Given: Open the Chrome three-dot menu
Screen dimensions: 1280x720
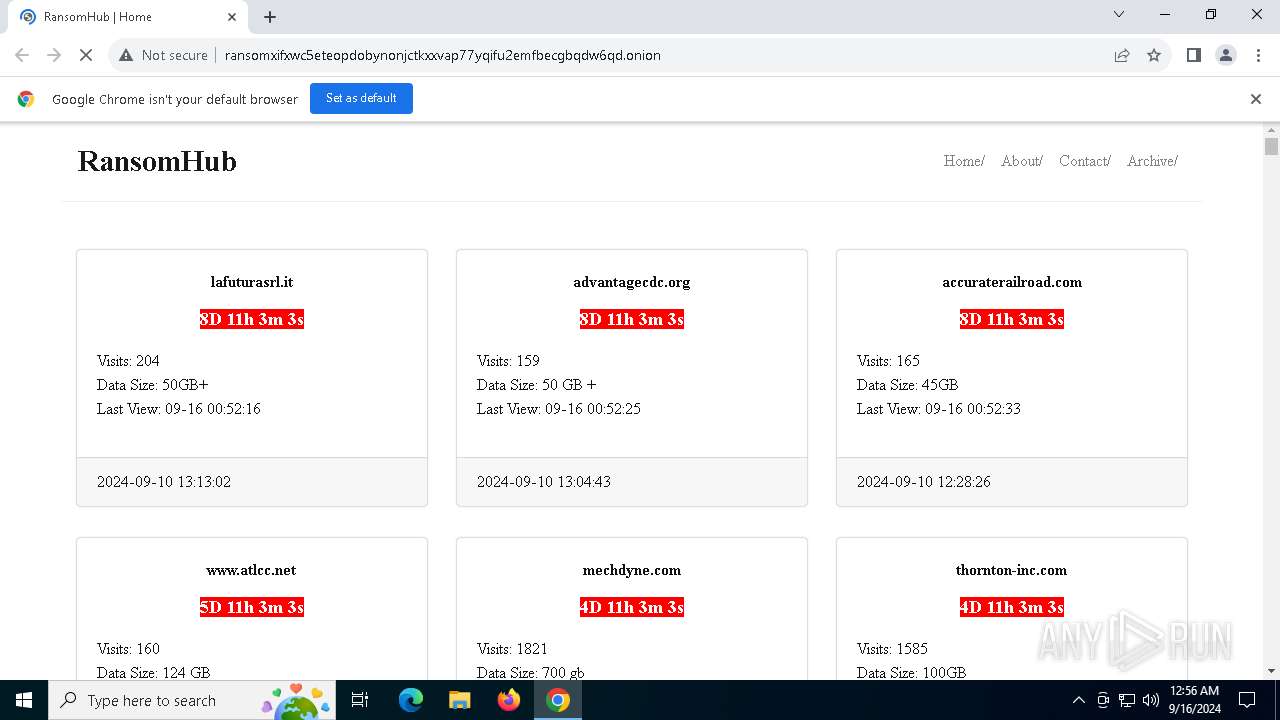Looking at the screenshot, I should (1258, 55).
